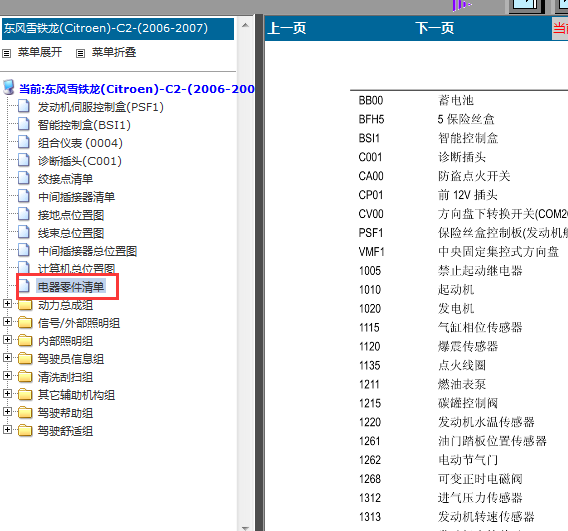
Task: Expand the 清洗刮扫组 tree node
Action: click(x=7, y=376)
